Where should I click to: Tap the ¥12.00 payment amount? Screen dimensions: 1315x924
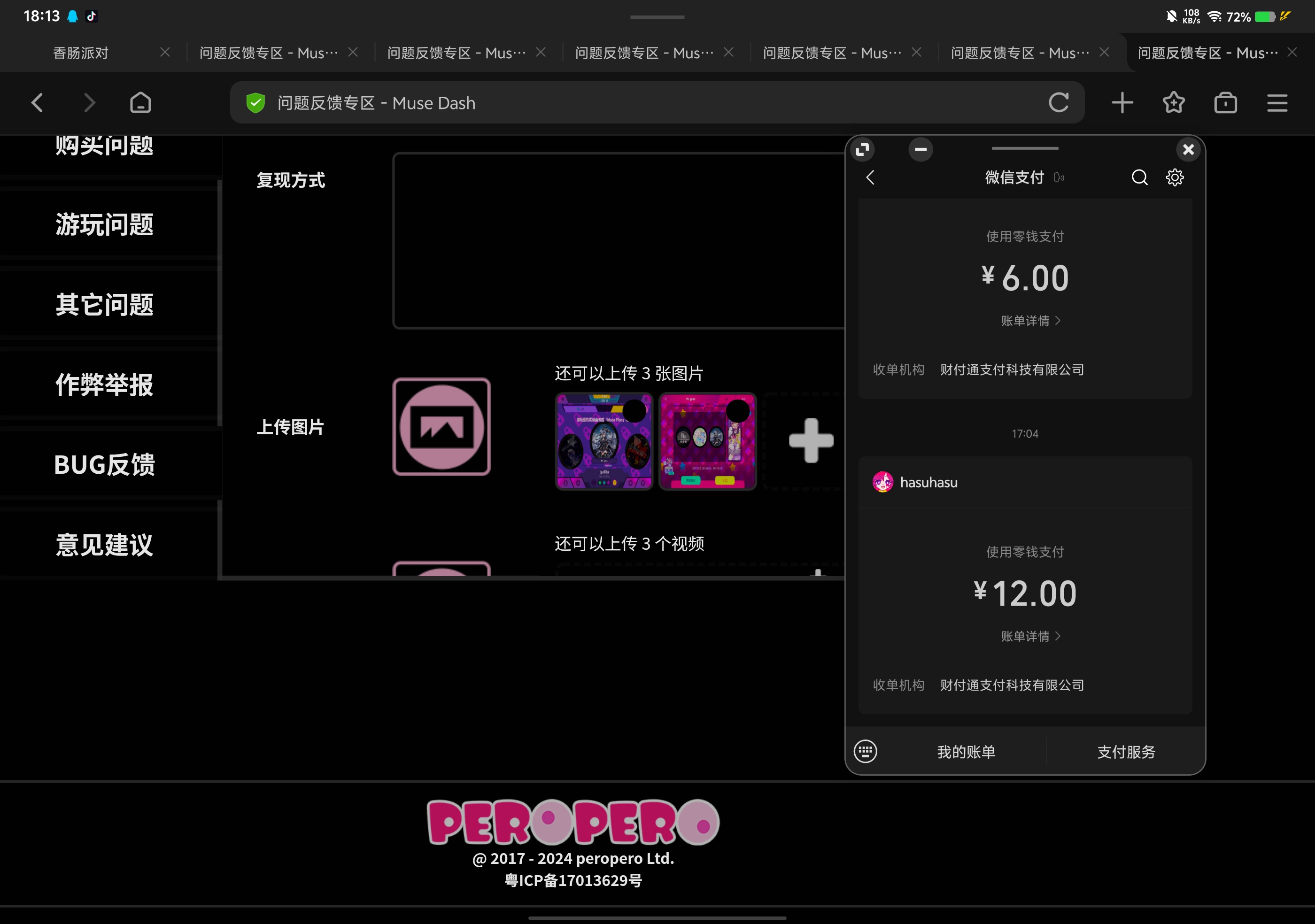(1025, 593)
